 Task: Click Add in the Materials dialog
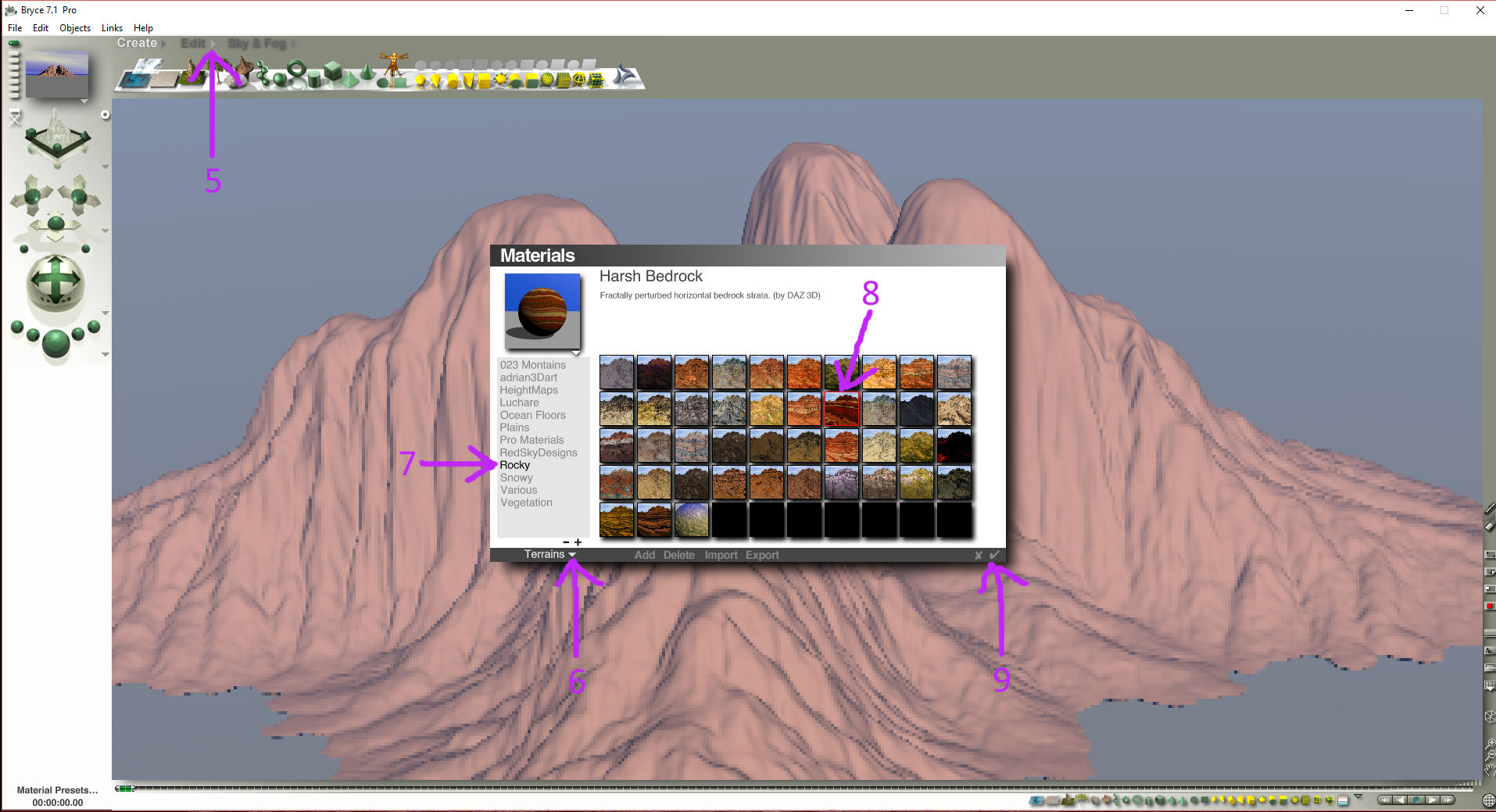click(645, 555)
